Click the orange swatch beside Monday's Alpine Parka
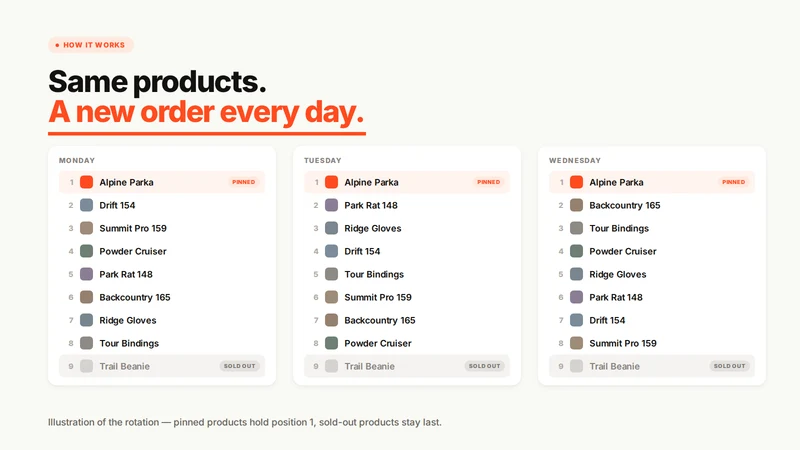Viewport: 800px width, 450px height. click(87, 182)
